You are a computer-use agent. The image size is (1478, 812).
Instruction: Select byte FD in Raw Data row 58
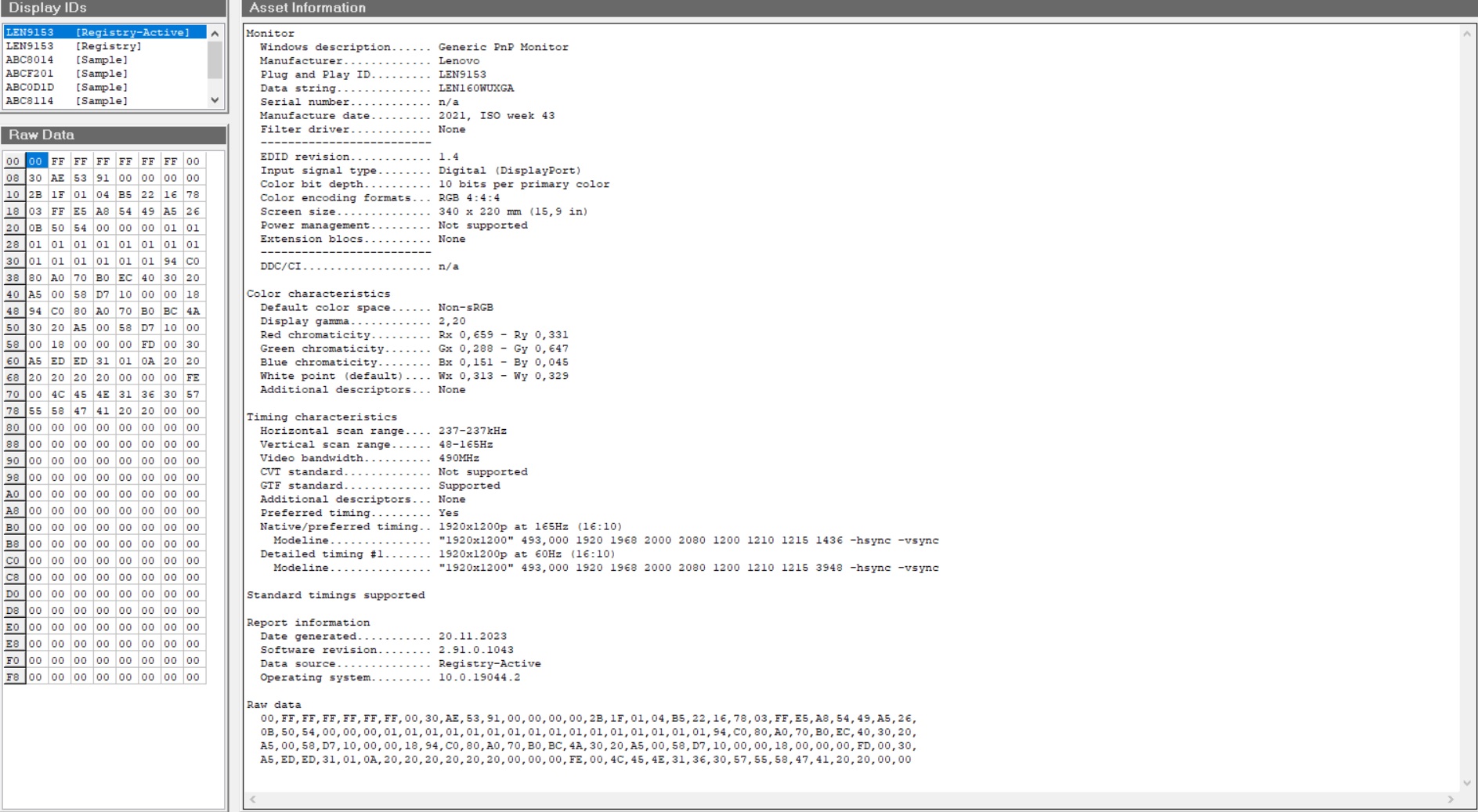coord(148,345)
